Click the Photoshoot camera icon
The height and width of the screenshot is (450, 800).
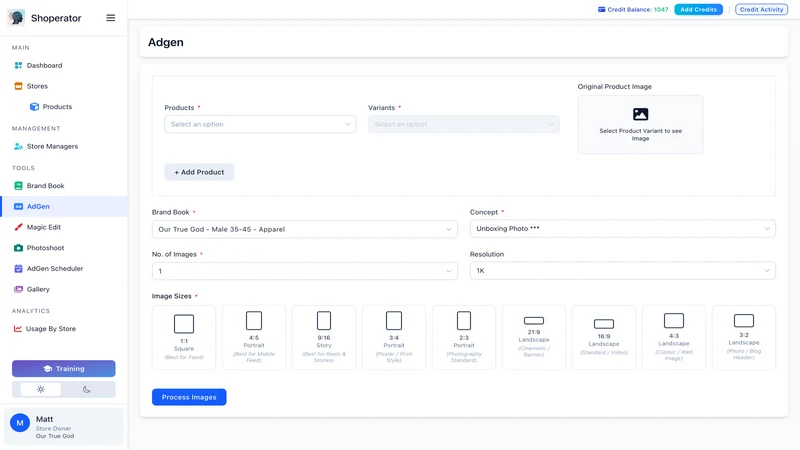pyautogui.click(x=18, y=248)
